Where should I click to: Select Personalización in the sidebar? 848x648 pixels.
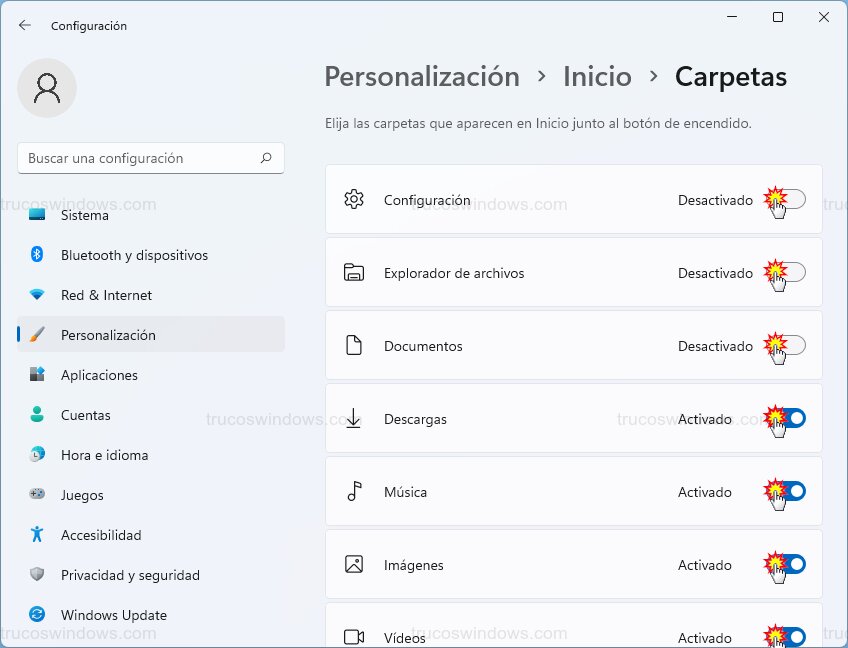(x=108, y=335)
